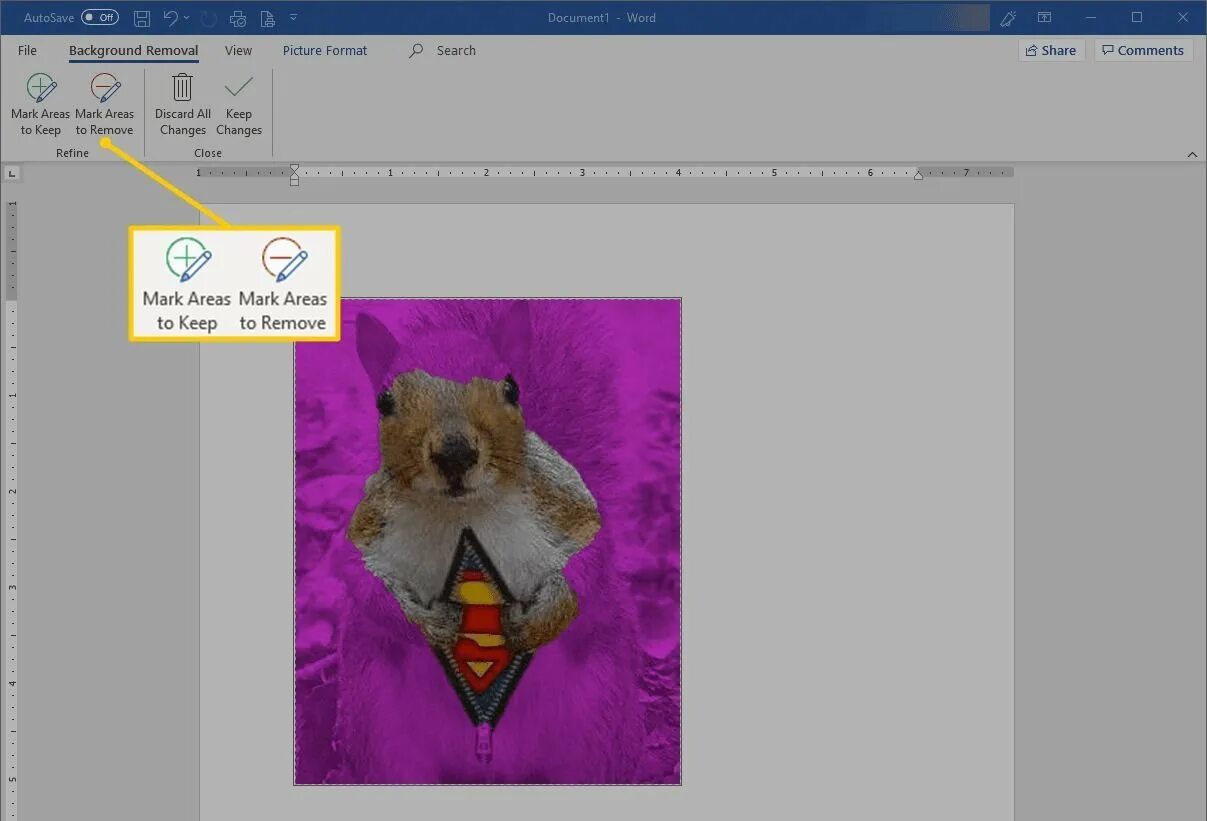This screenshot has width=1207, height=821.
Task: Click in the Search box
Action: click(456, 50)
